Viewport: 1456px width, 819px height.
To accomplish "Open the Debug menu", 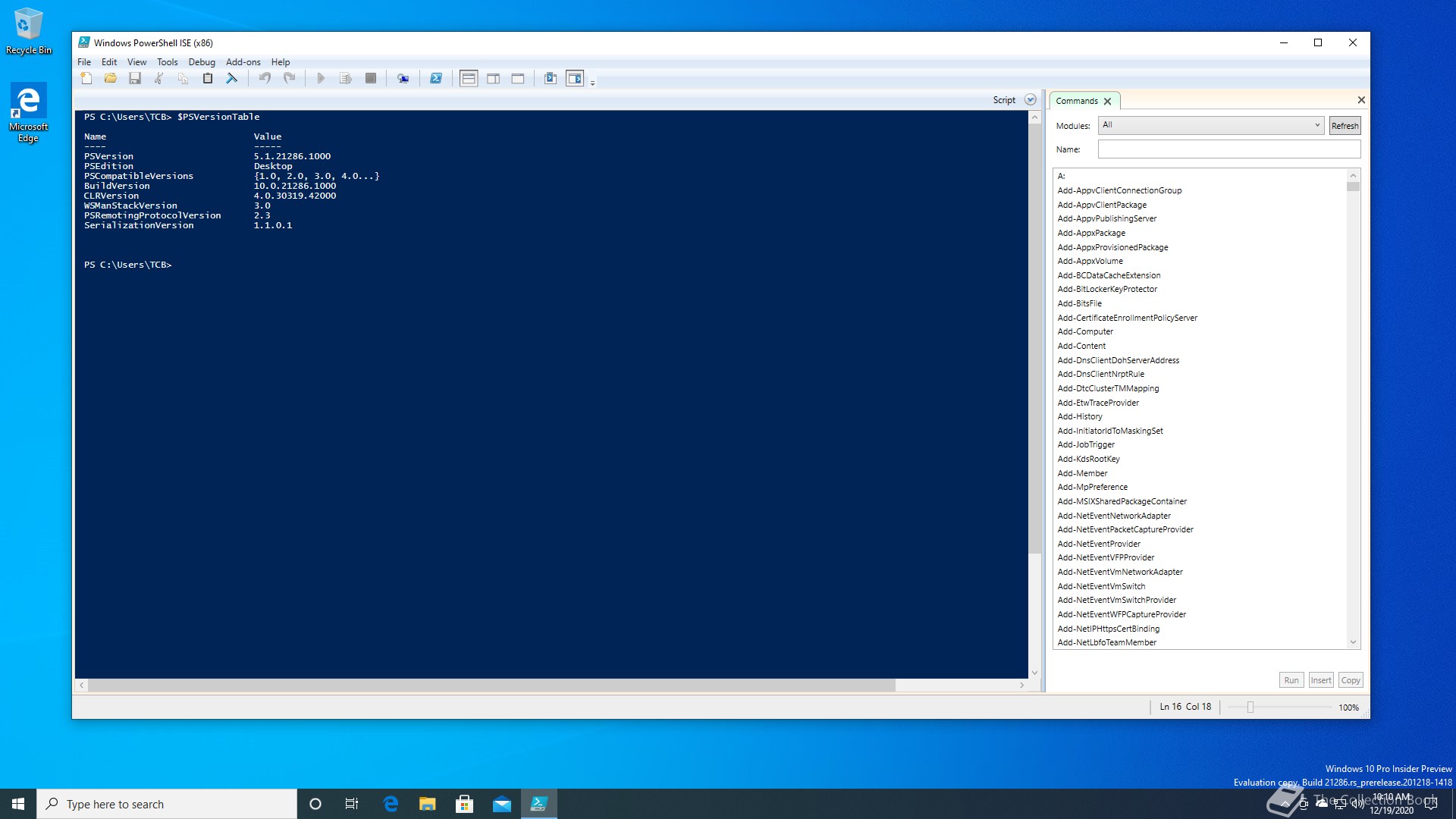I will point(202,62).
